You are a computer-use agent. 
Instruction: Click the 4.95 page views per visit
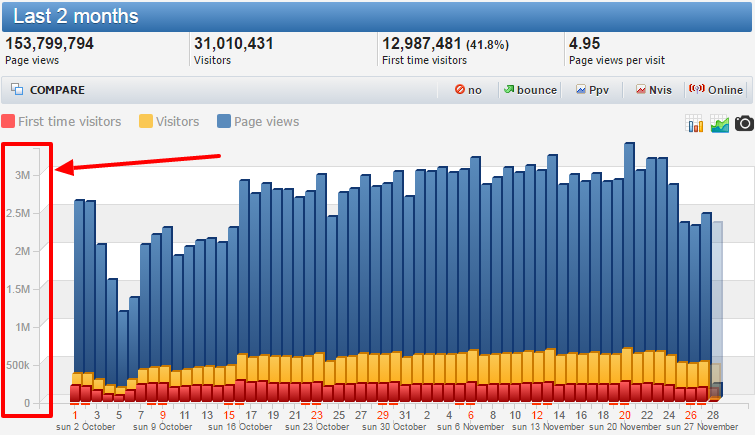coord(583,44)
